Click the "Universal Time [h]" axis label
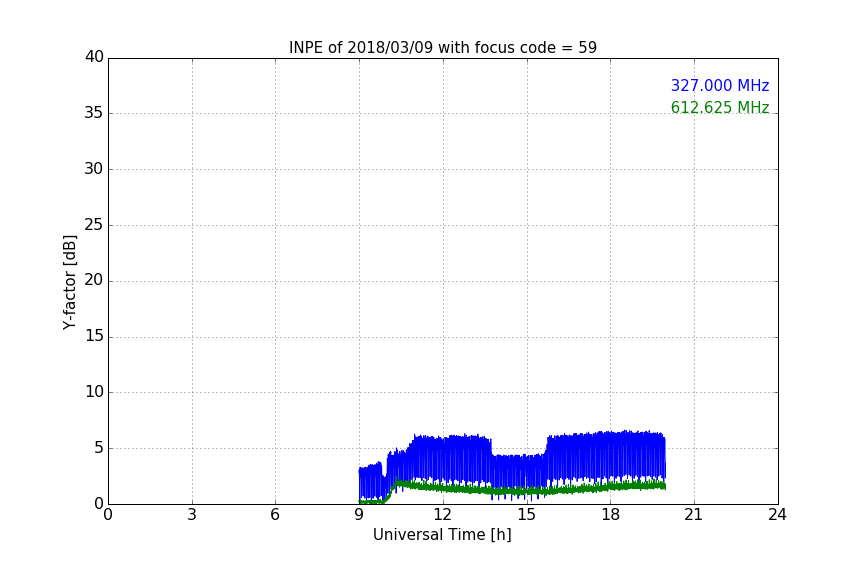This screenshot has height=576, width=864. (442, 535)
